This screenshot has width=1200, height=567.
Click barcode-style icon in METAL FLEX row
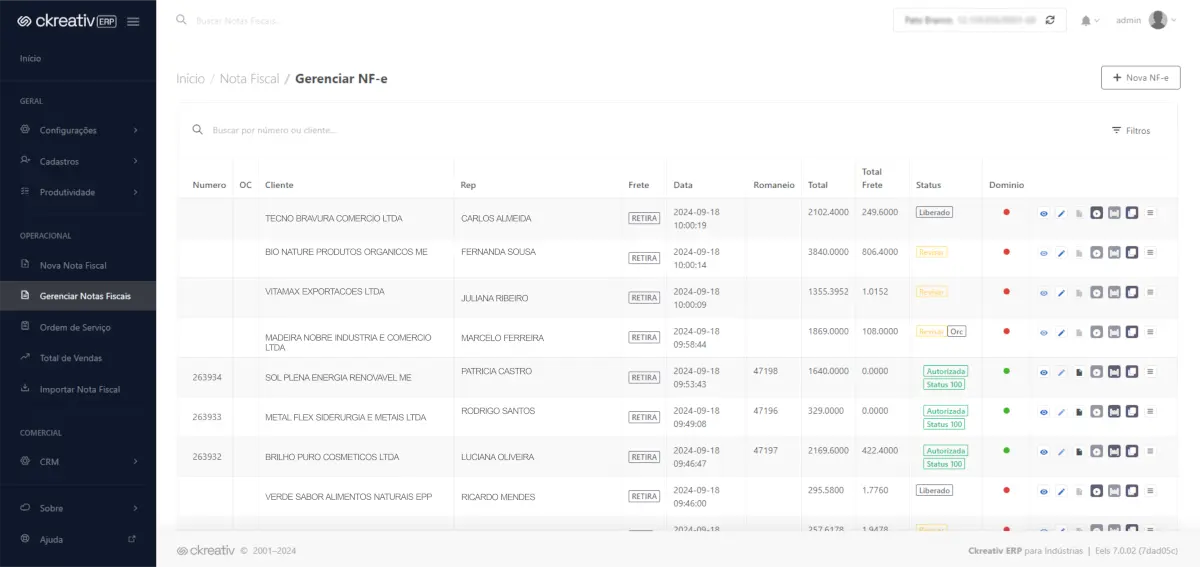pos(1114,412)
